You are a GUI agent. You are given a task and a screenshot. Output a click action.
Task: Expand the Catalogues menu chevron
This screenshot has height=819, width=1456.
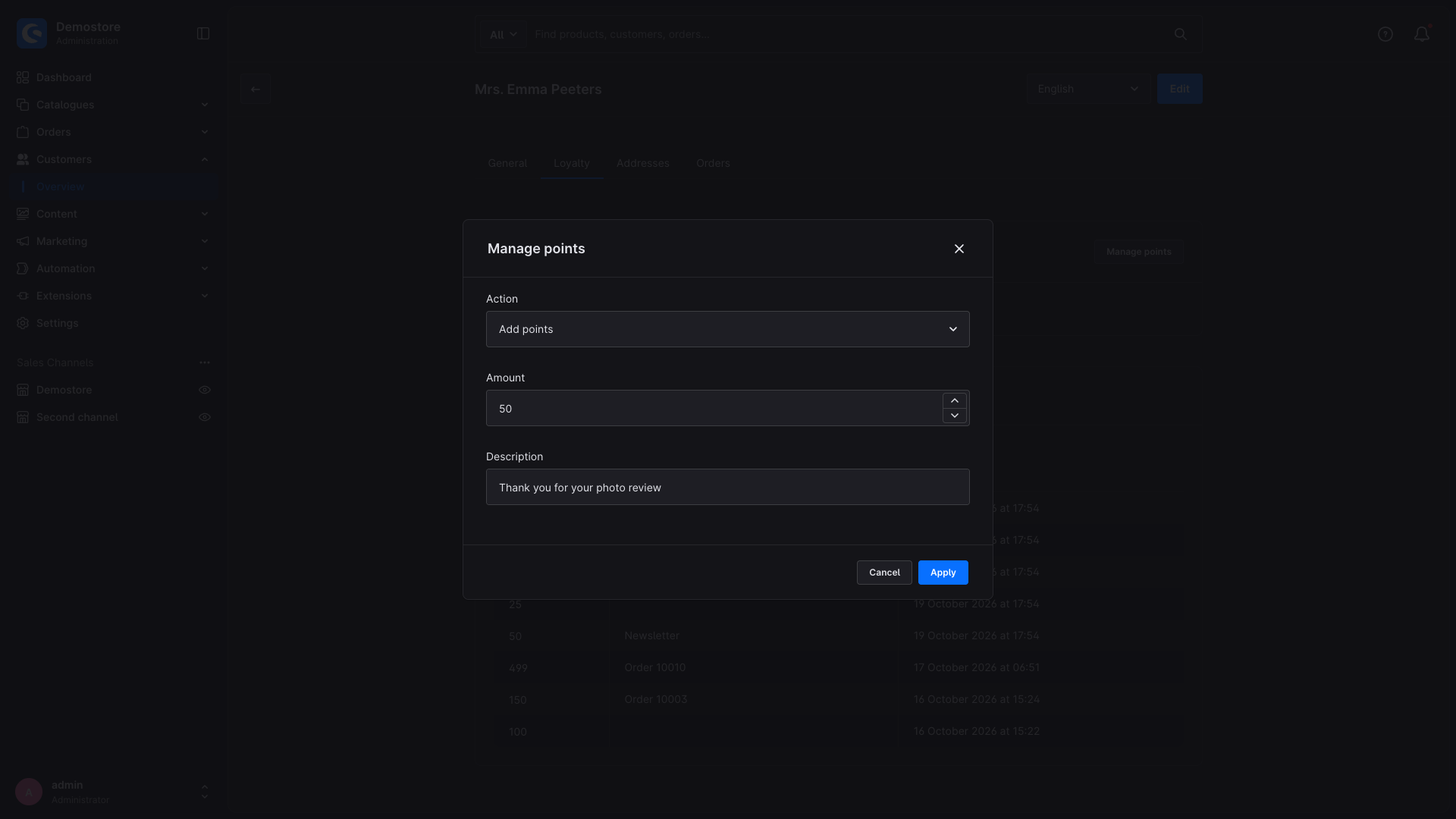pyautogui.click(x=205, y=105)
